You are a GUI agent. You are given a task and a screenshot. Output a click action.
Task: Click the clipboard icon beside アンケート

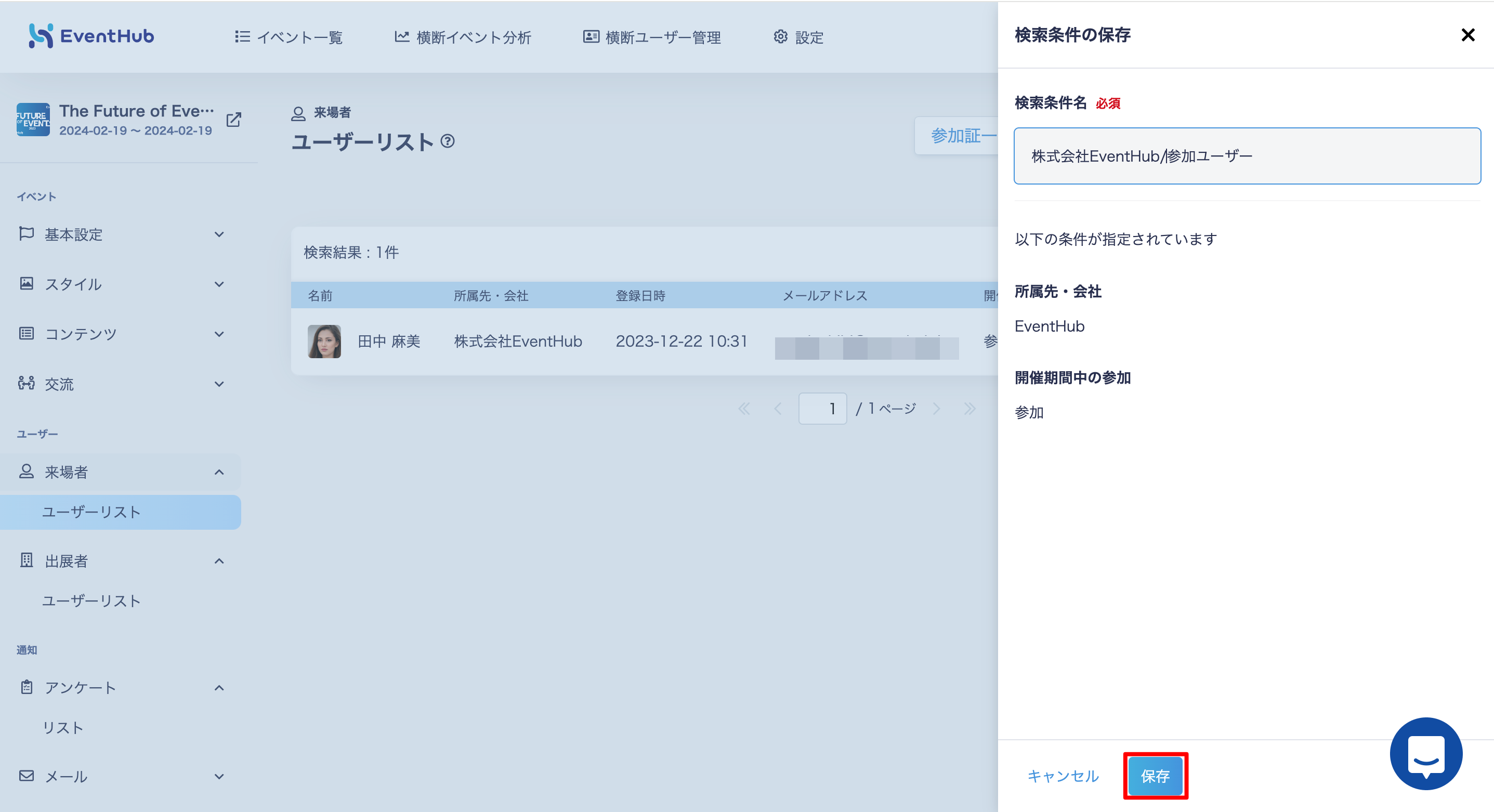click(x=27, y=687)
